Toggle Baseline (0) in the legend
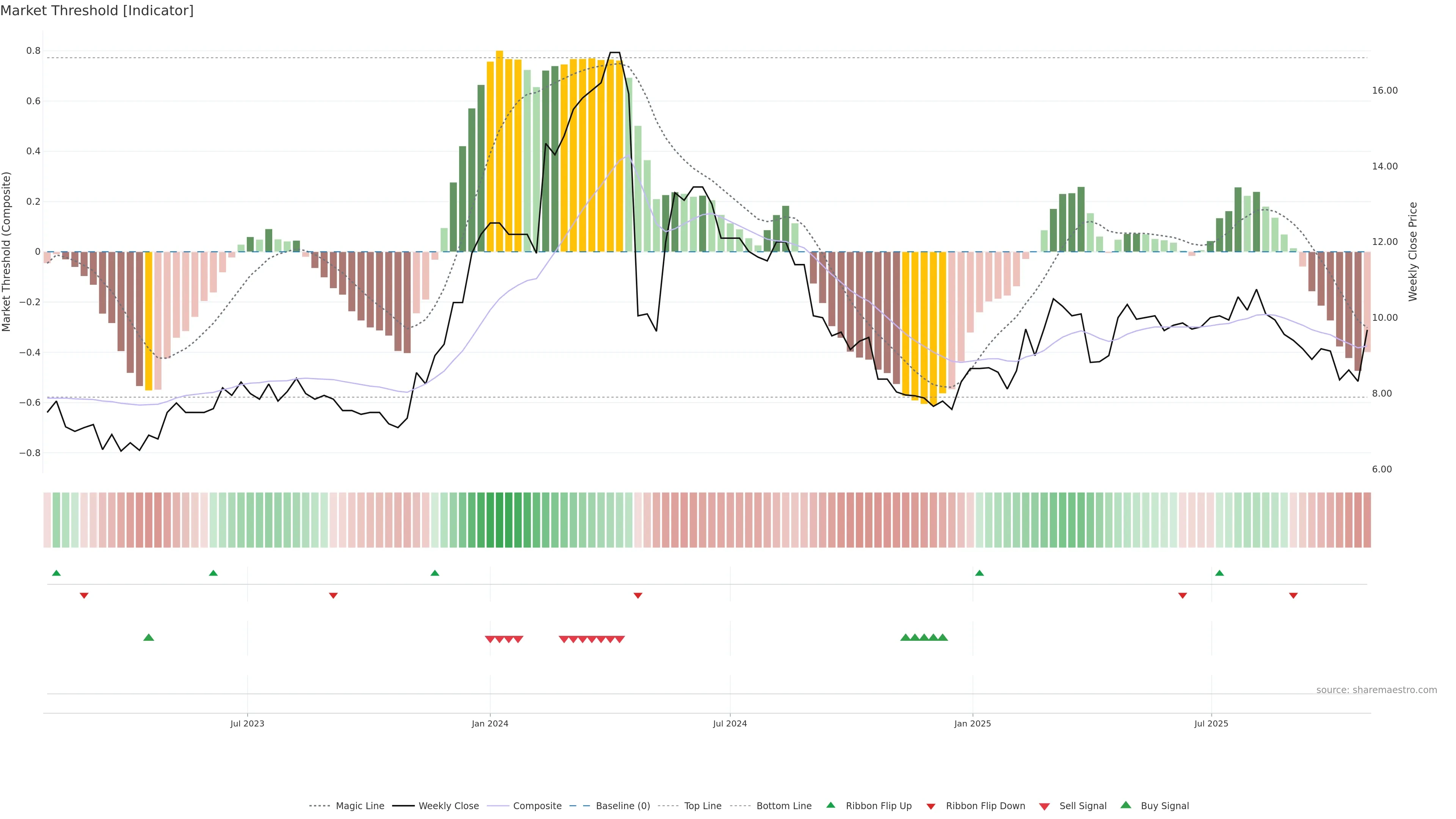Image resolution: width=1456 pixels, height=819 pixels. click(x=623, y=806)
